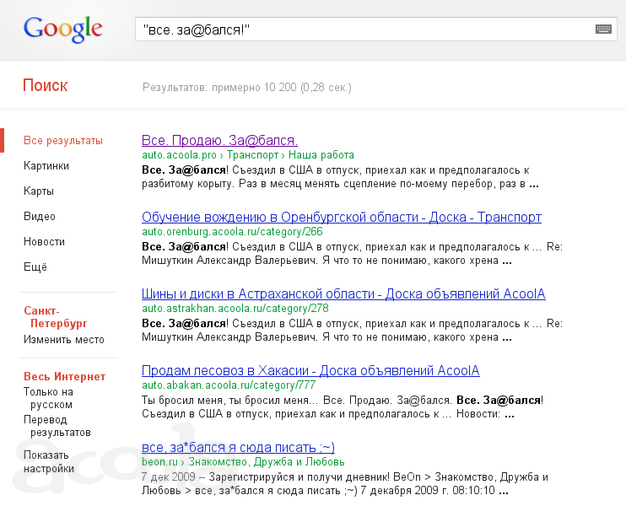Switch to Видео search
Viewport: 626px width, 506px height.
click(39, 216)
